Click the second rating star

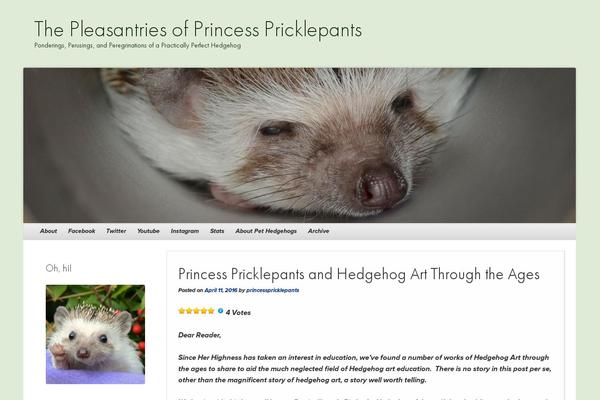pos(189,311)
